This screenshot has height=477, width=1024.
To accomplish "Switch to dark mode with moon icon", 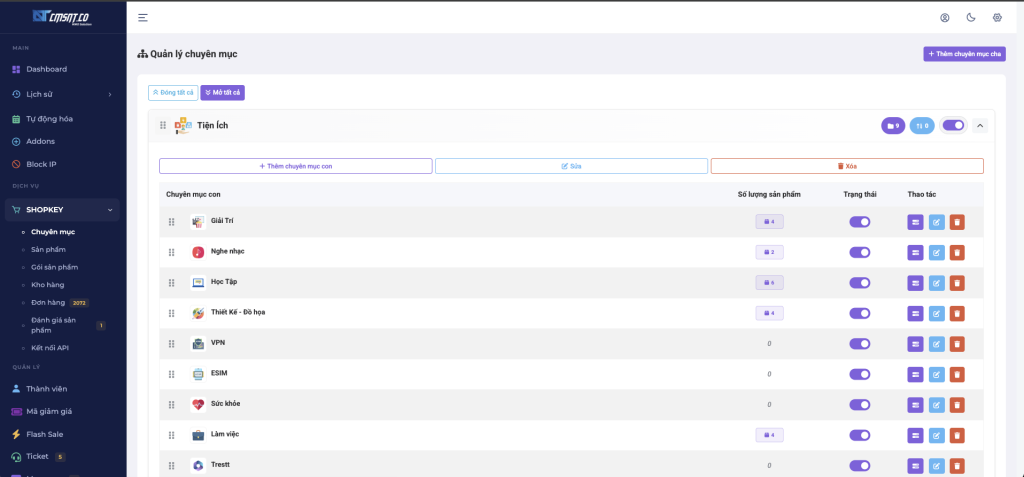I will (971, 17).
